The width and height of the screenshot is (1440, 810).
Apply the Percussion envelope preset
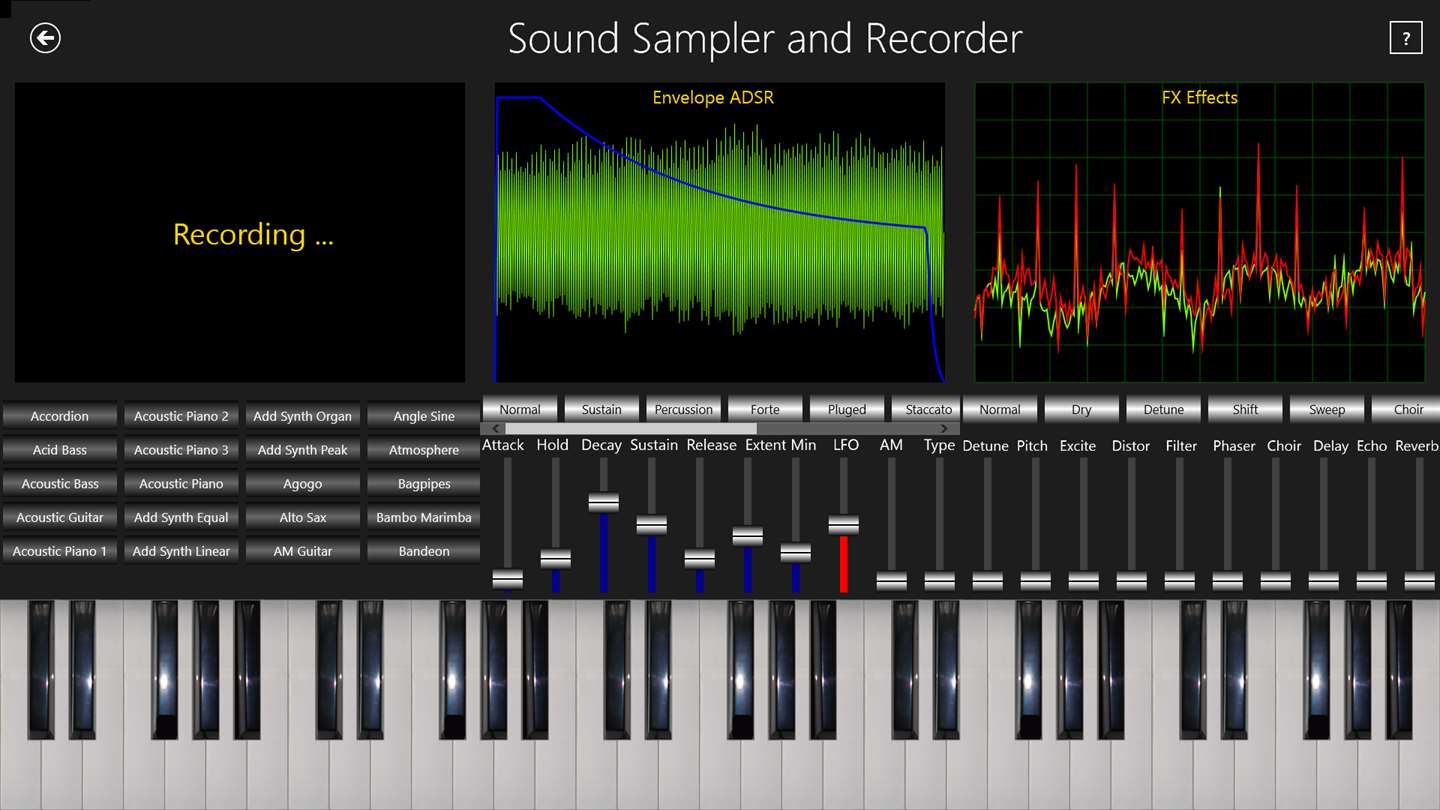[684, 409]
